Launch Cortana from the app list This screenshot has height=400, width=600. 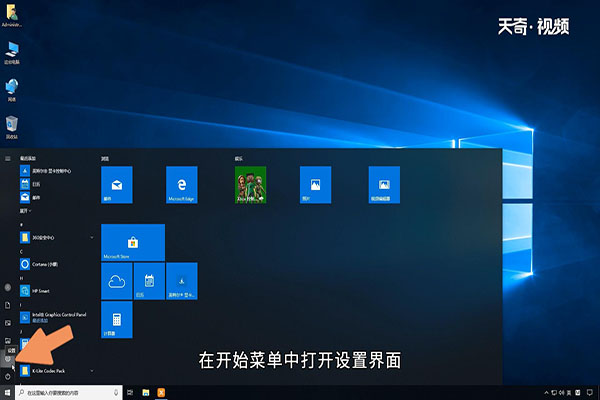coord(57,264)
